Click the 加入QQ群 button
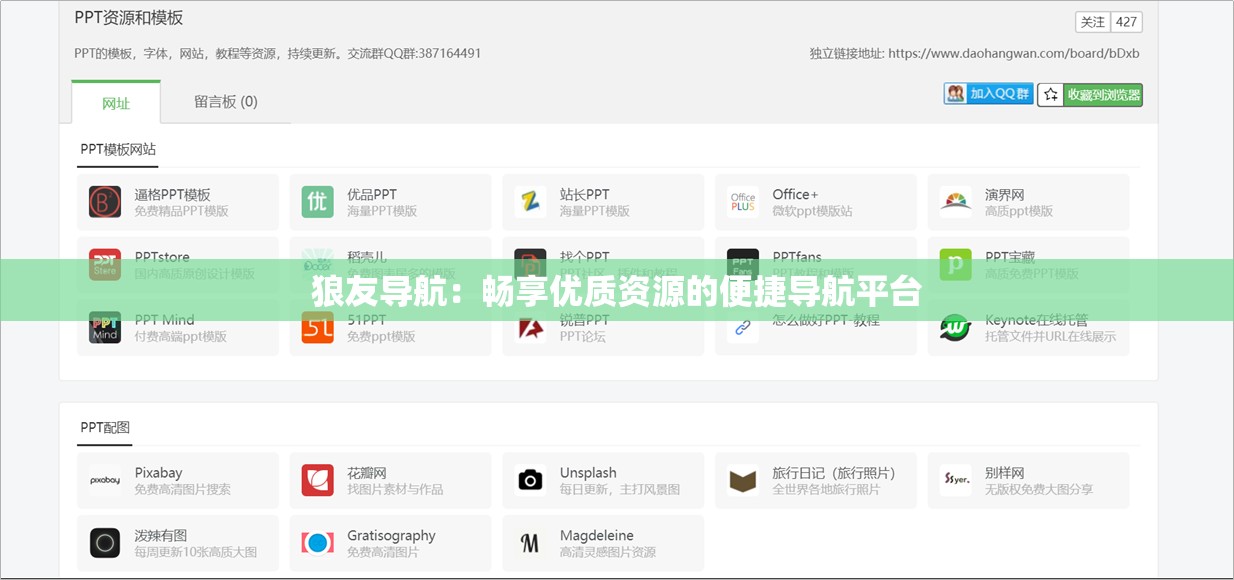The image size is (1234, 580). click(x=988, y=94)
